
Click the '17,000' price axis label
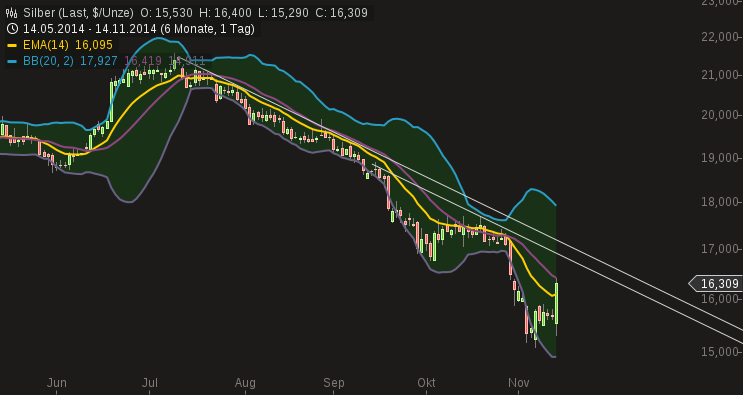click(x=719, y=249)
